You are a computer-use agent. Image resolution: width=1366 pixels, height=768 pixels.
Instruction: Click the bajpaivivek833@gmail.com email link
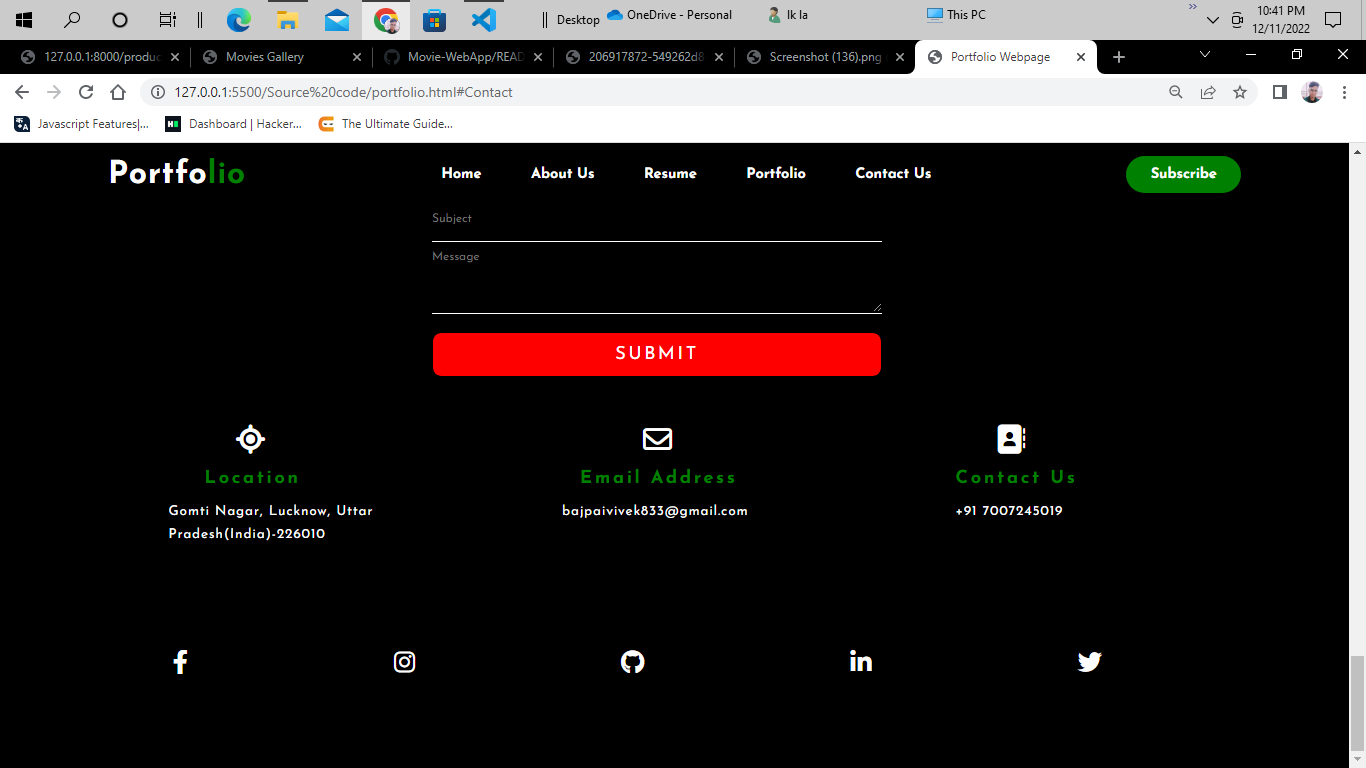[657, 510]
